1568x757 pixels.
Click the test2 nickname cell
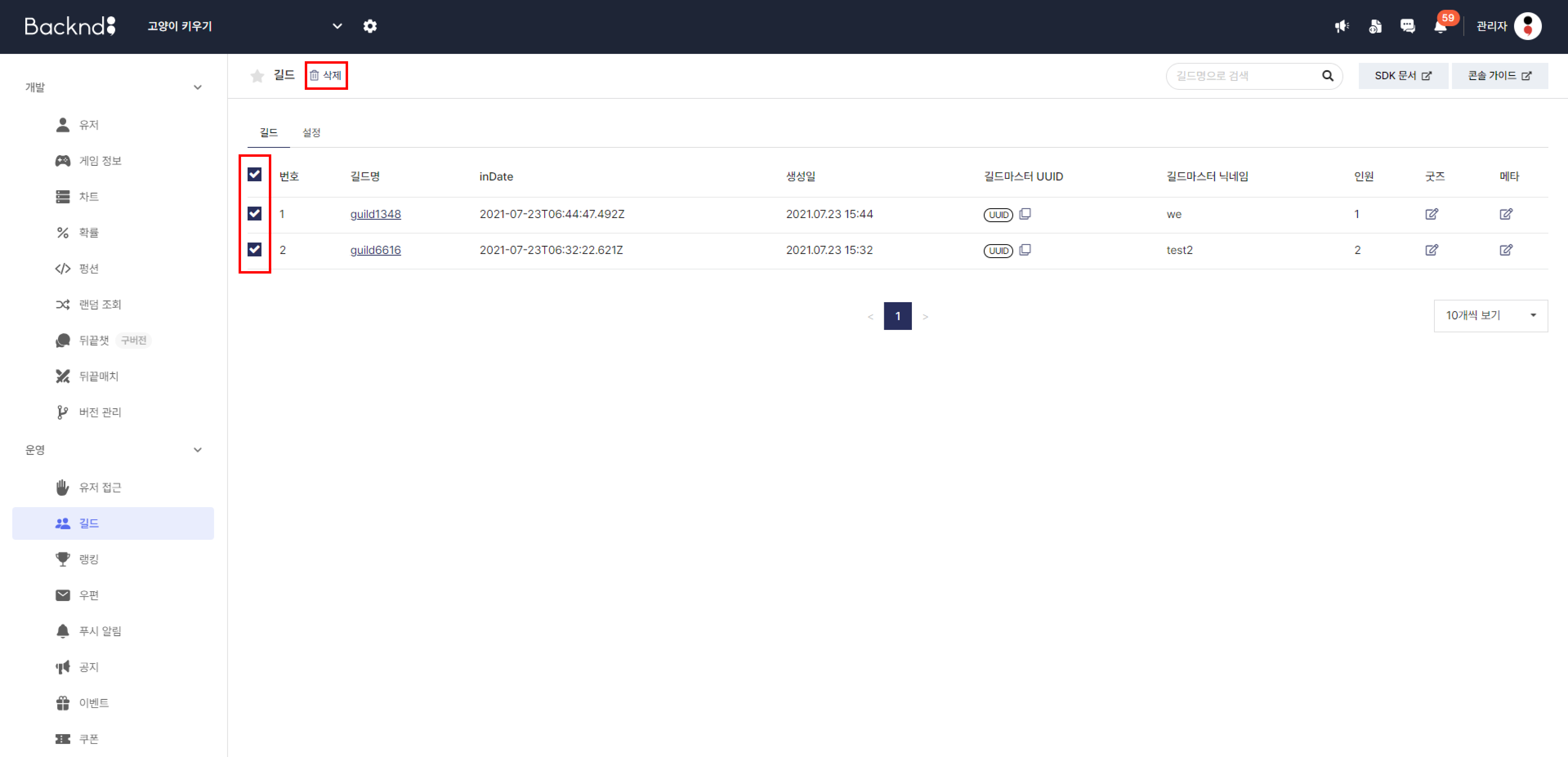coord(1180,250)
